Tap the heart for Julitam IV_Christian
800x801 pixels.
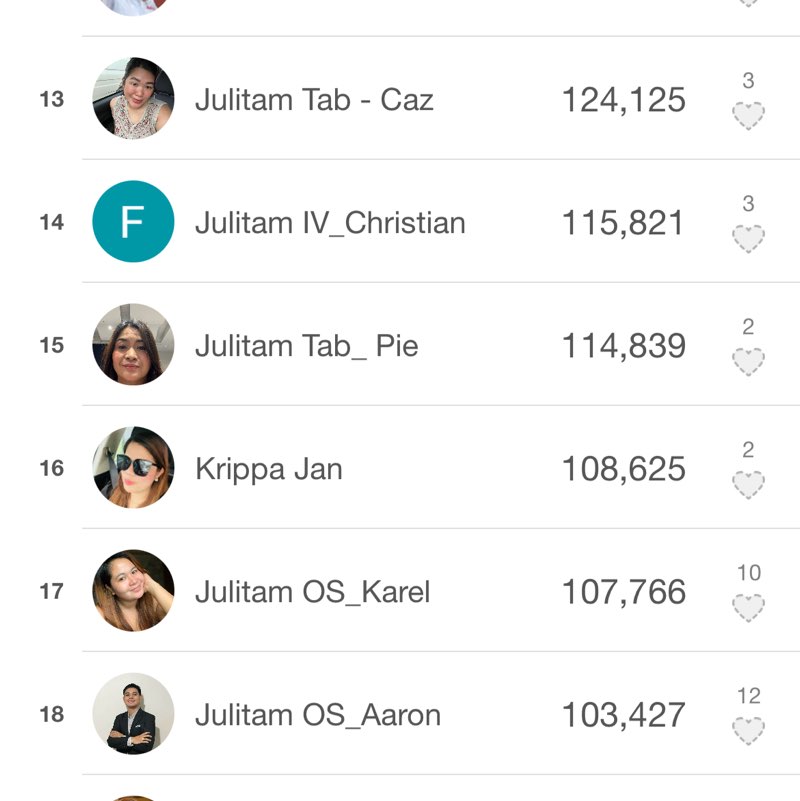748,239
